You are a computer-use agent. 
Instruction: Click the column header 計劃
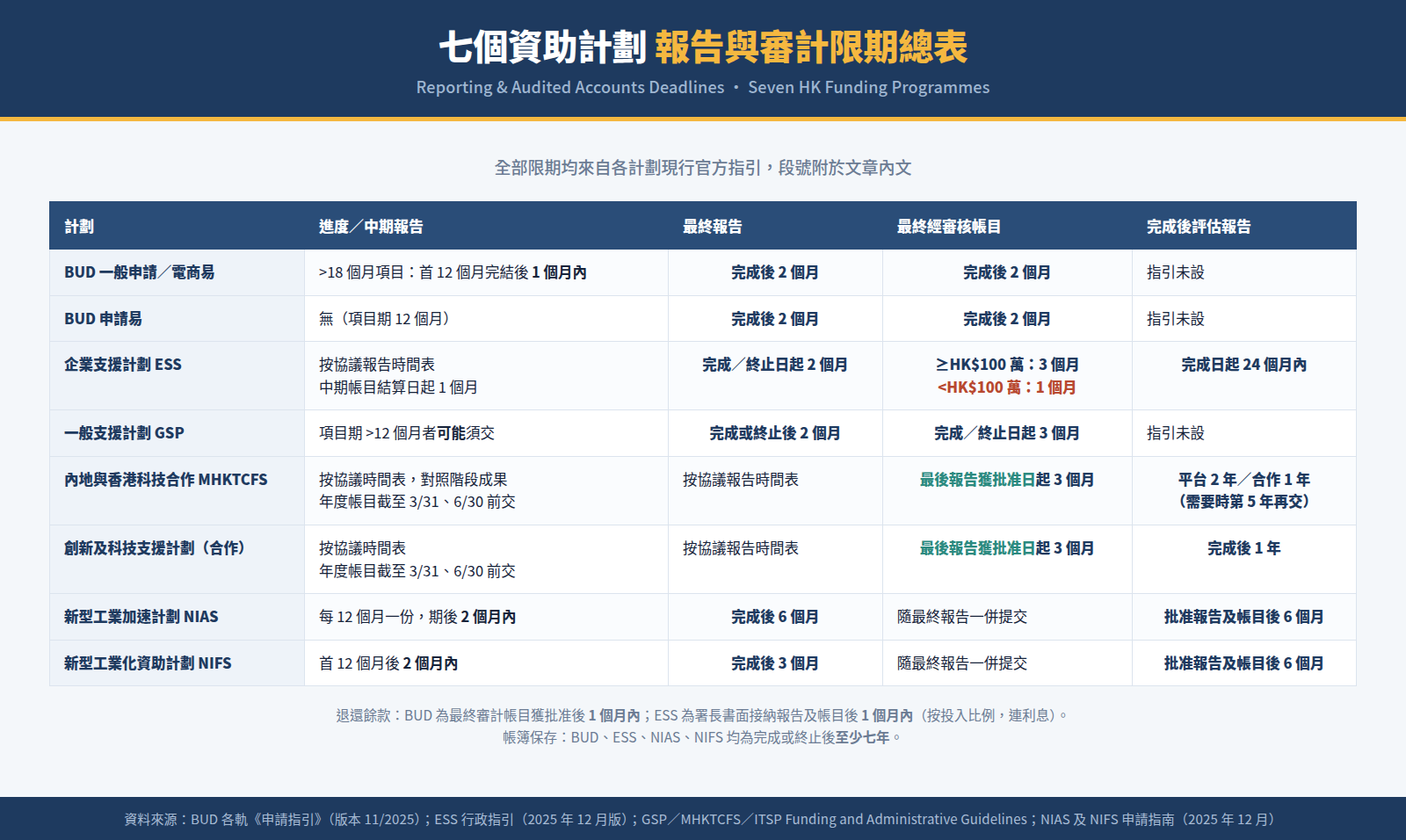[x=79, y=227]
